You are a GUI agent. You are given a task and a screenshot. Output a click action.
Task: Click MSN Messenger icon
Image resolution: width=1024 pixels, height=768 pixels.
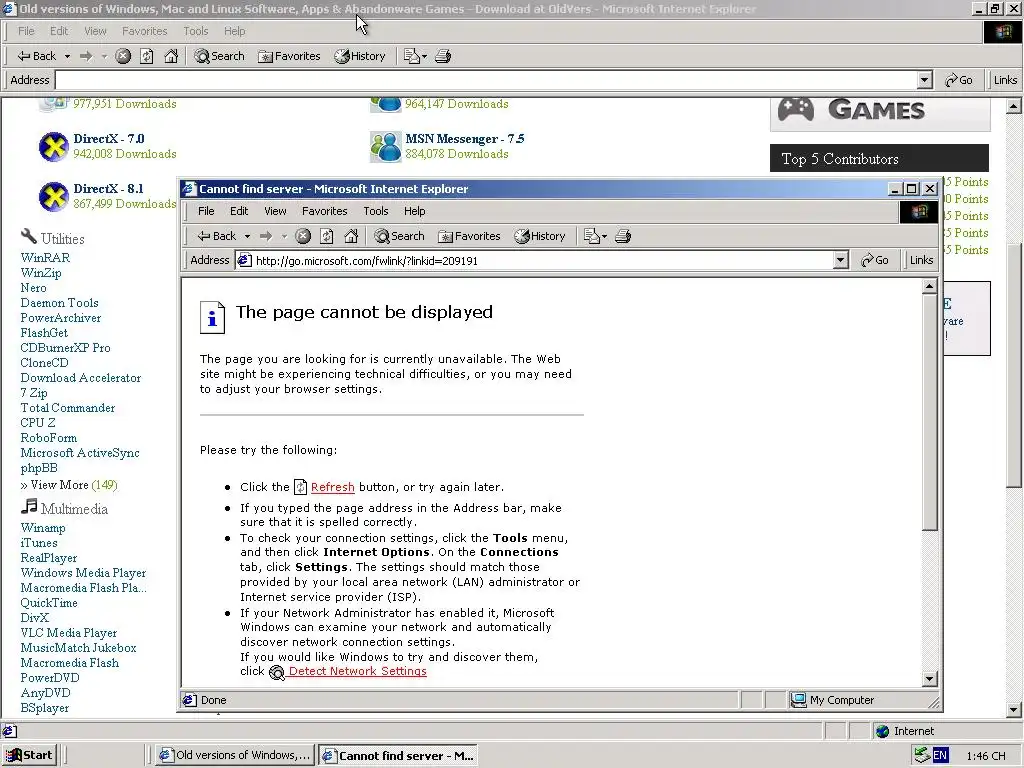385,146
